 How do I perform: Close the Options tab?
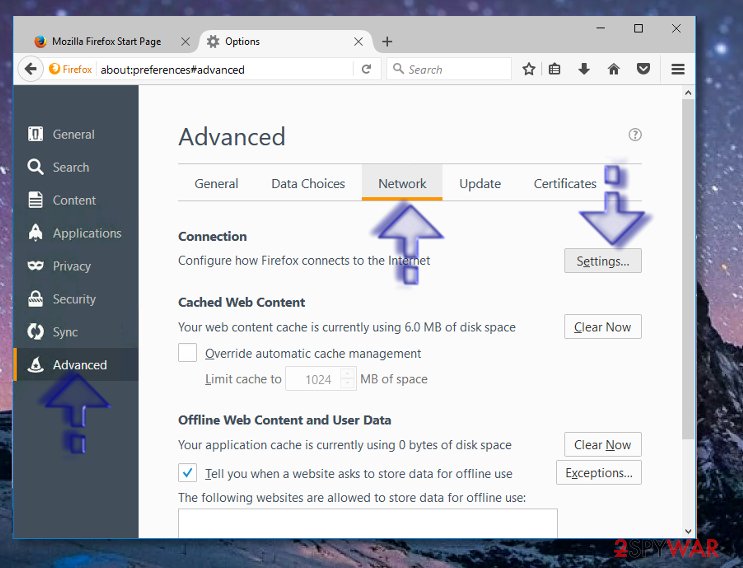[x=359, y=42]
